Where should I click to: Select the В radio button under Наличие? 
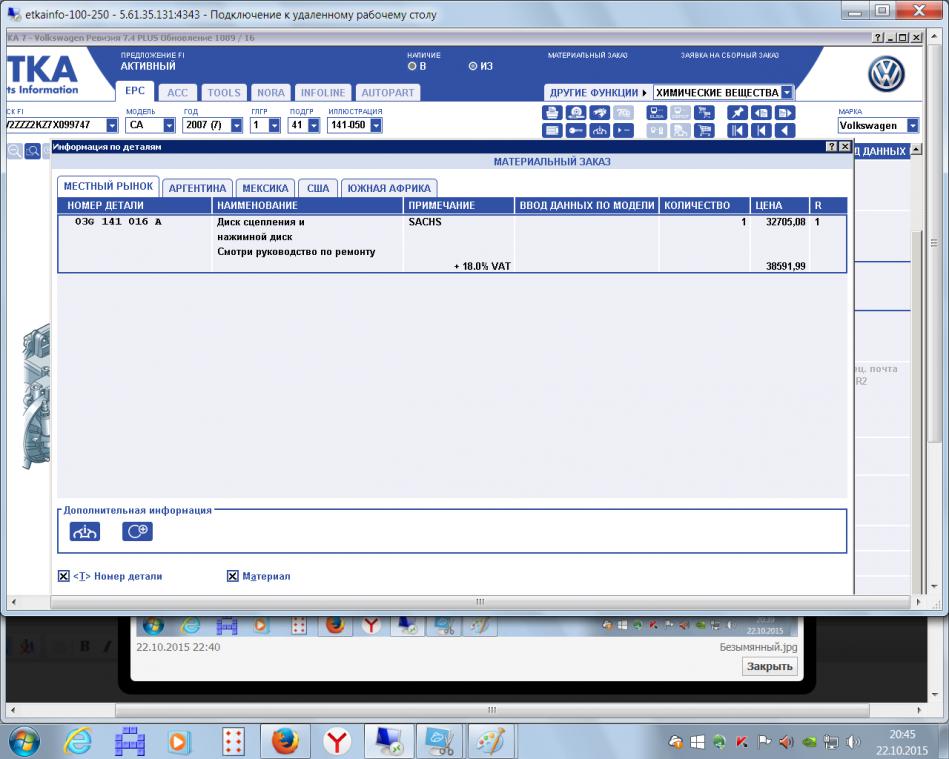412,66
